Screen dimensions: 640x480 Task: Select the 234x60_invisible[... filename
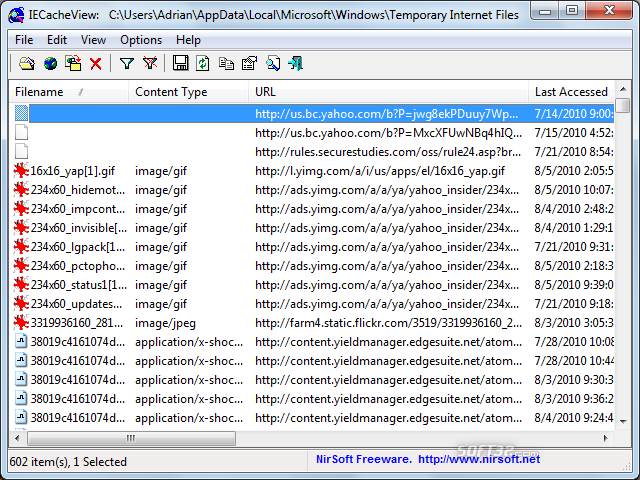79,228
